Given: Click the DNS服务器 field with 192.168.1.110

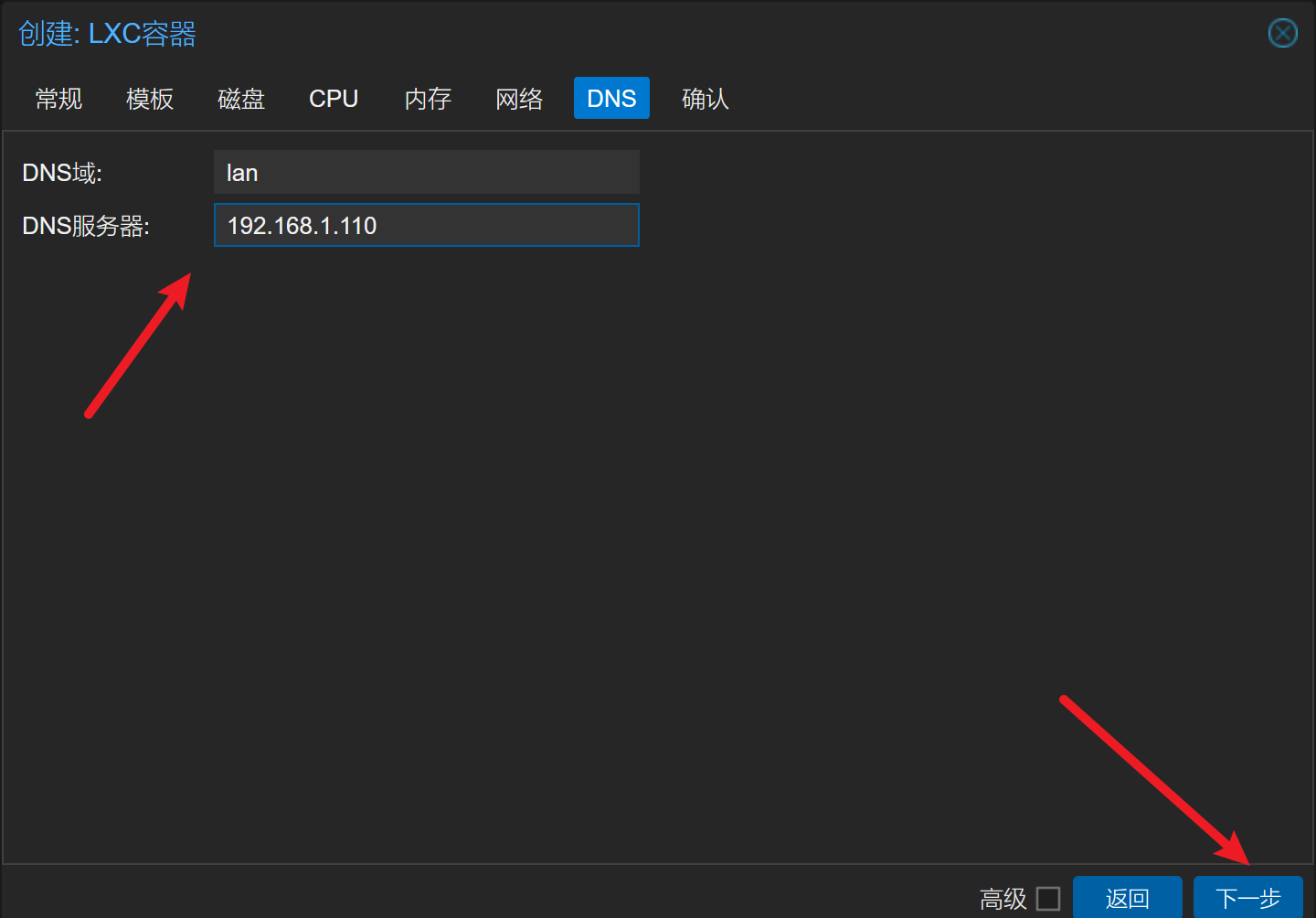Looking at the screenshot, I should 426,226.
